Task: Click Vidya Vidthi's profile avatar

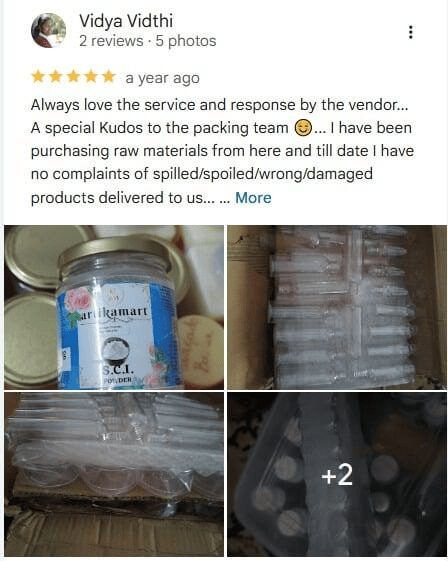Action: coord(48,30)
